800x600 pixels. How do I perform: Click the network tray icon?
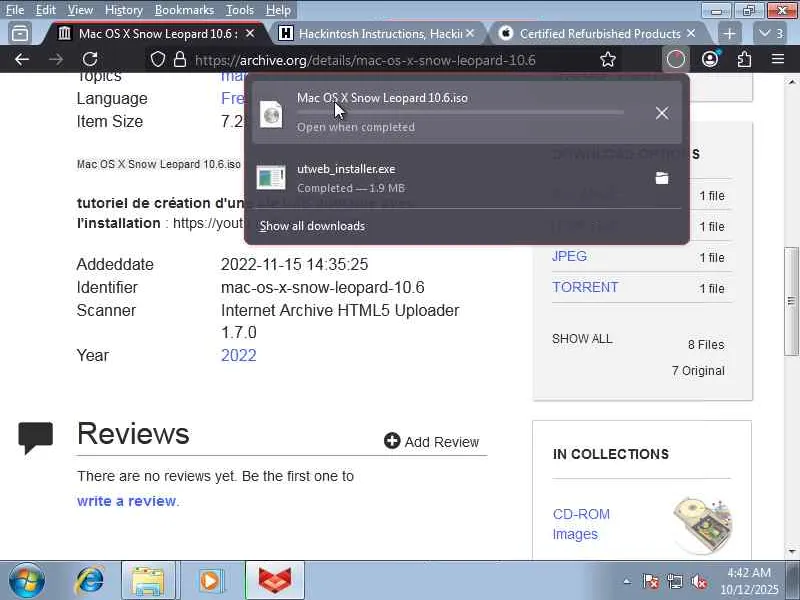tap(674, 581)
